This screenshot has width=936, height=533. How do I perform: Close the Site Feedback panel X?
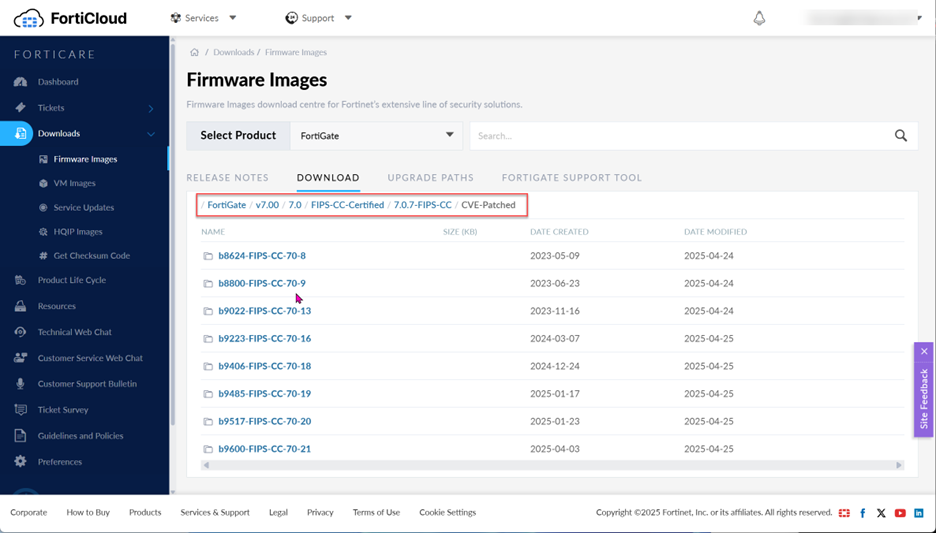924,352
